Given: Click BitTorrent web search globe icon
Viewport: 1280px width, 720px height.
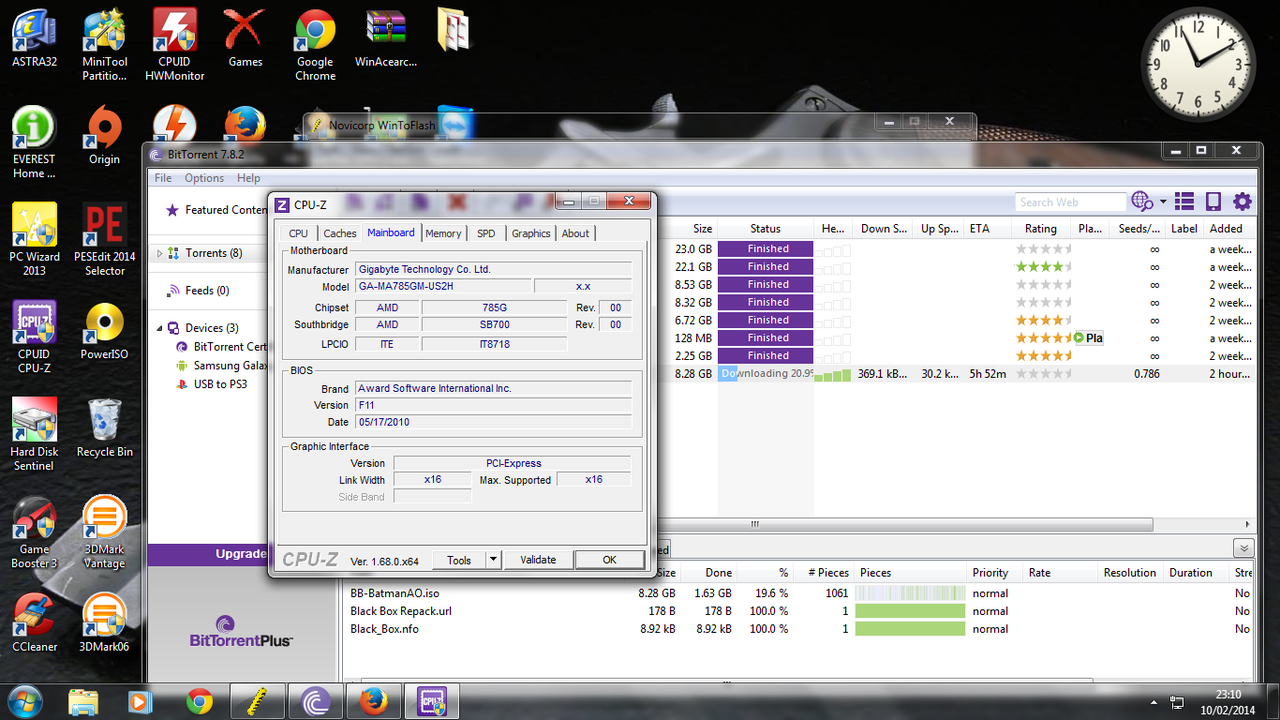Looking at the screenshot, I should (1142, 201).
